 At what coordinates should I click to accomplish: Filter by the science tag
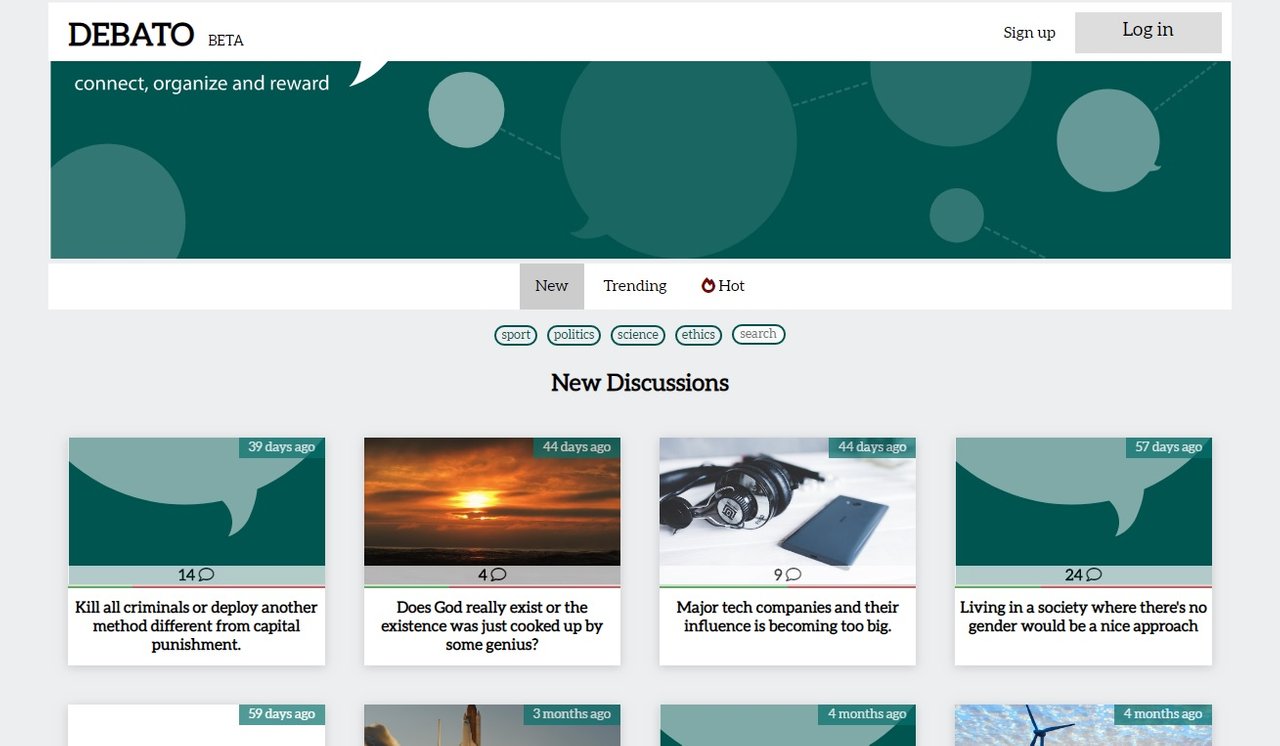pos(638,335)
